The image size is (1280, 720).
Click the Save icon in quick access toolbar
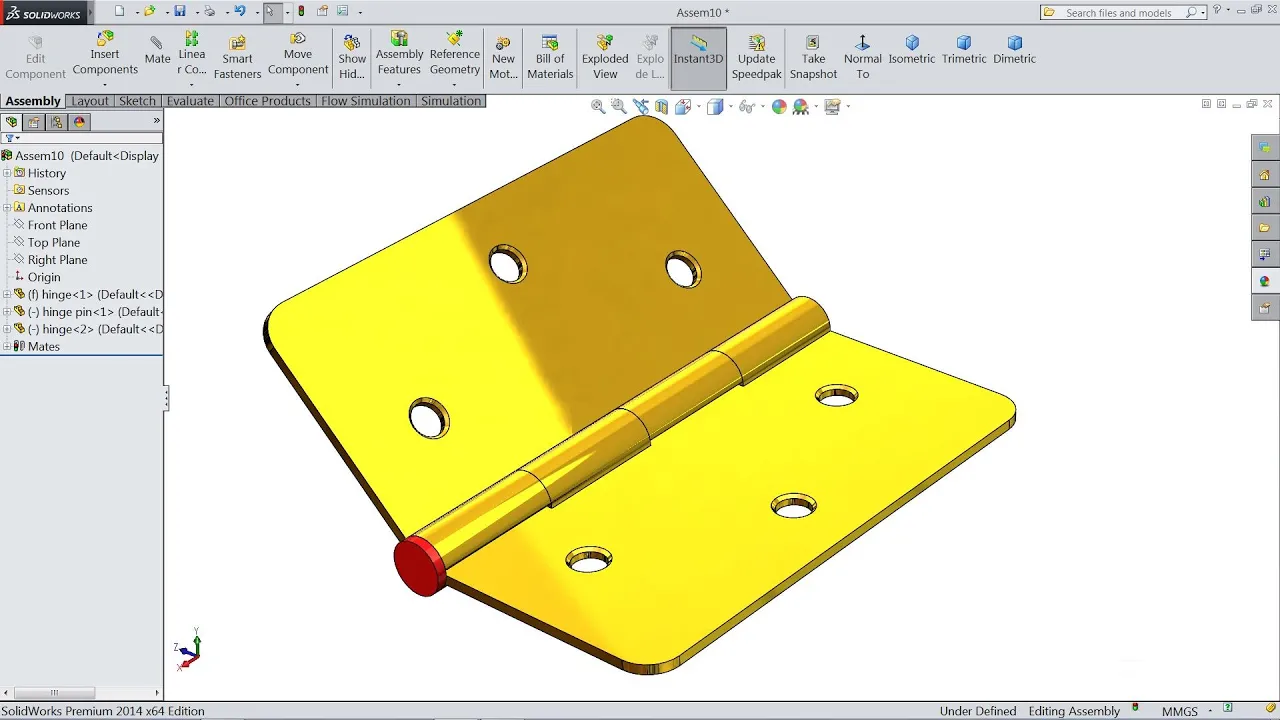coord(180,11)
